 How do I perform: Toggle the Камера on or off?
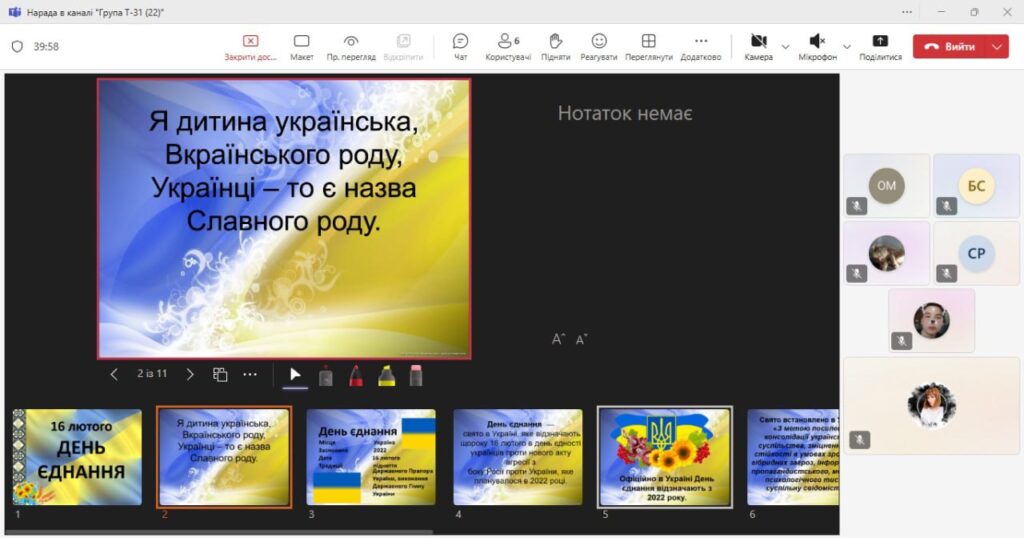(758, 45)
